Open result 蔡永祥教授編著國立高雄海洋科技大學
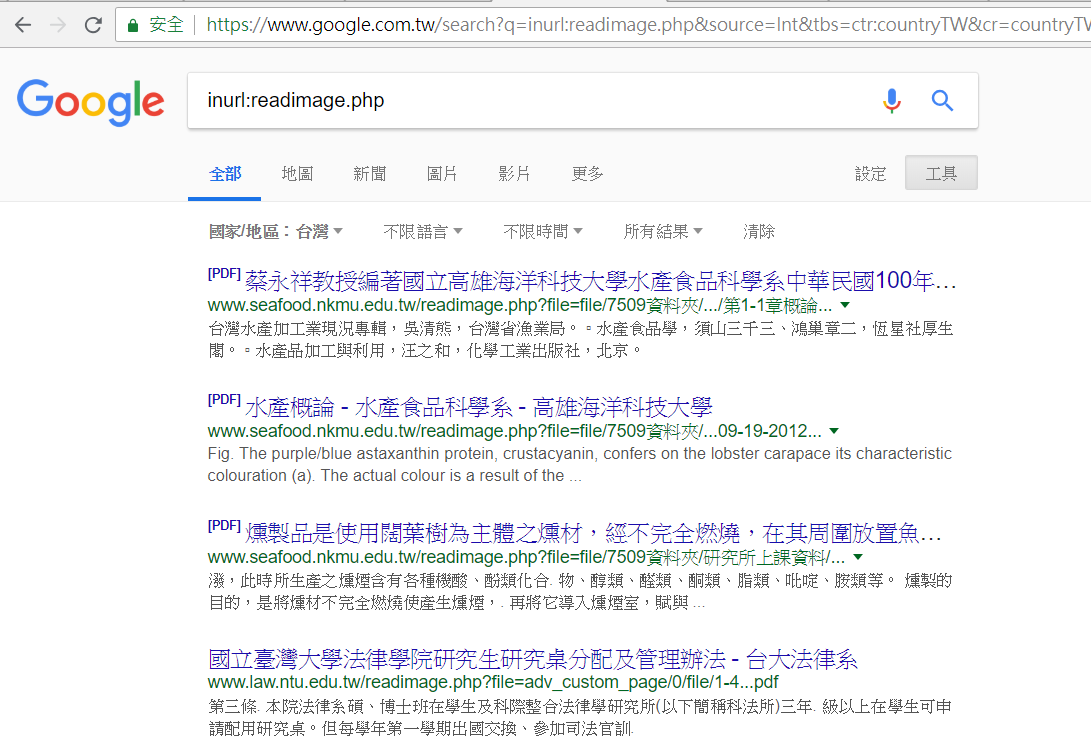The height and width of the screenshot is (750, 1091). [600, 281]
